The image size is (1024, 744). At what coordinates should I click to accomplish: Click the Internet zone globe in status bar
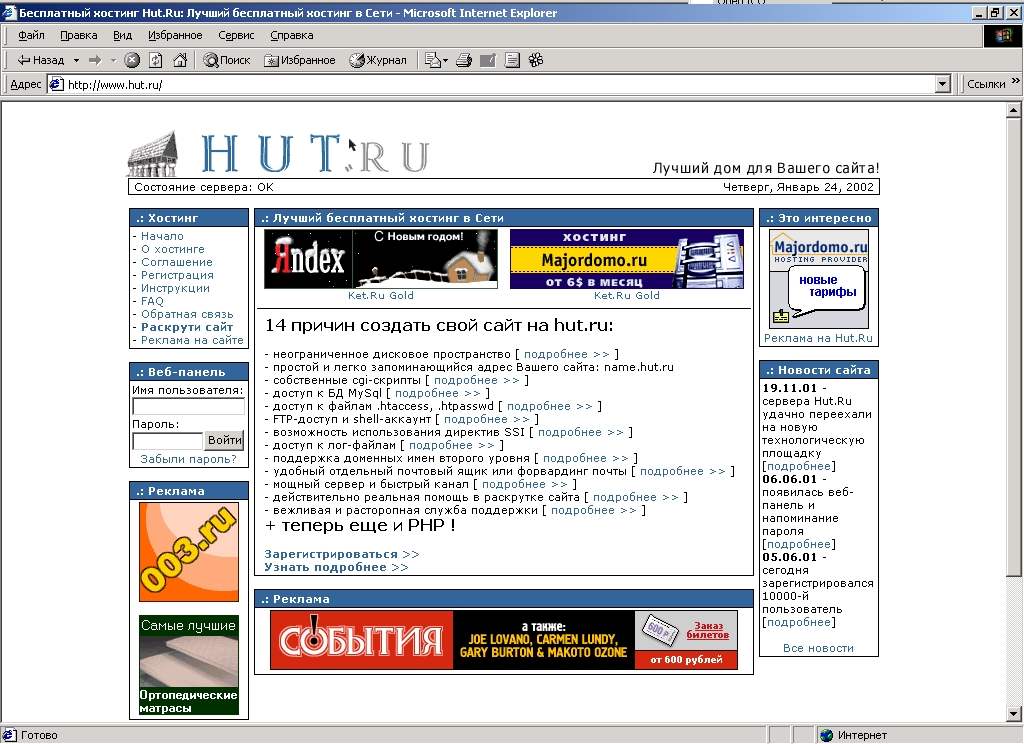[x=827, y=736]
